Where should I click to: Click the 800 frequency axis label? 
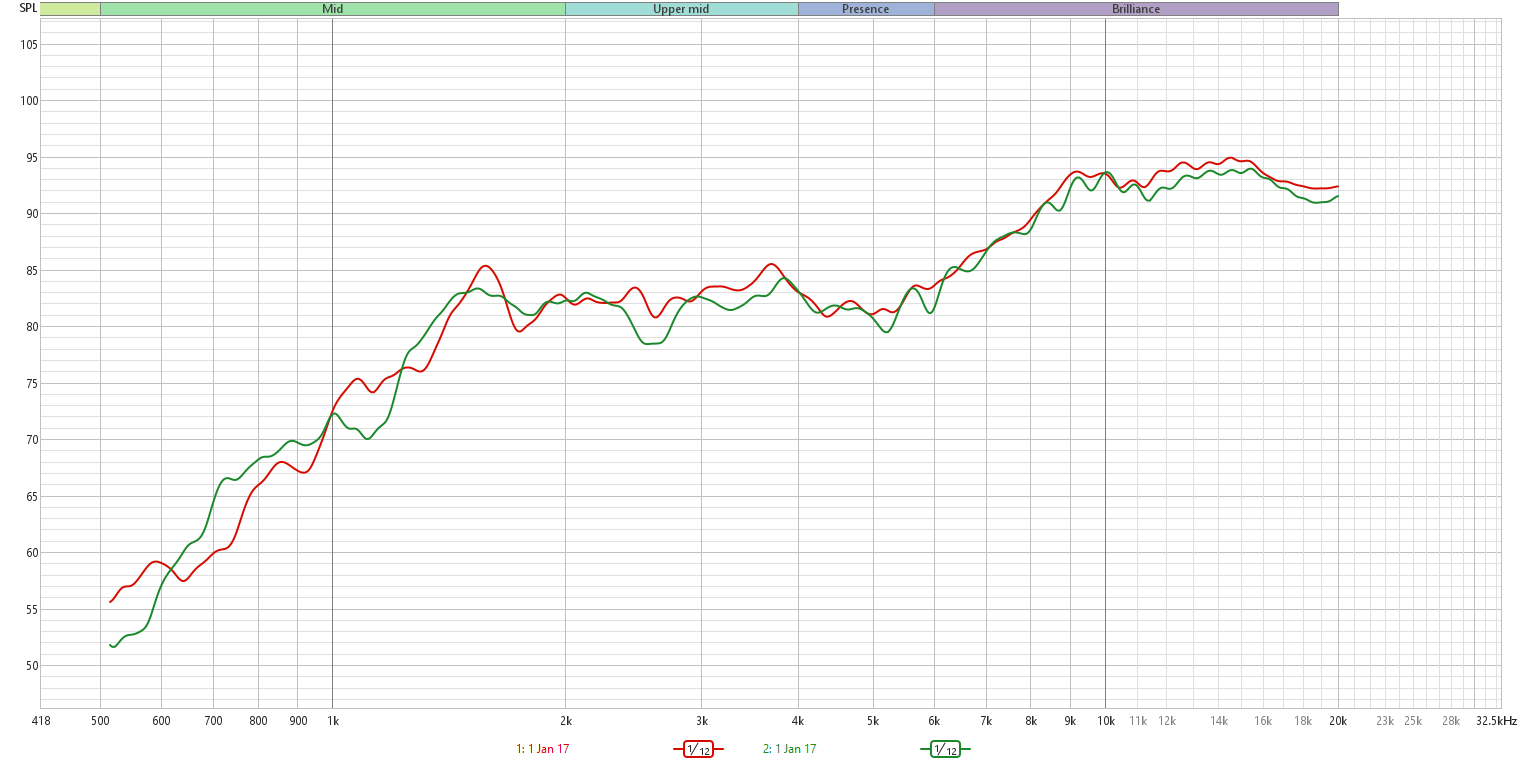tap(259, 720)
